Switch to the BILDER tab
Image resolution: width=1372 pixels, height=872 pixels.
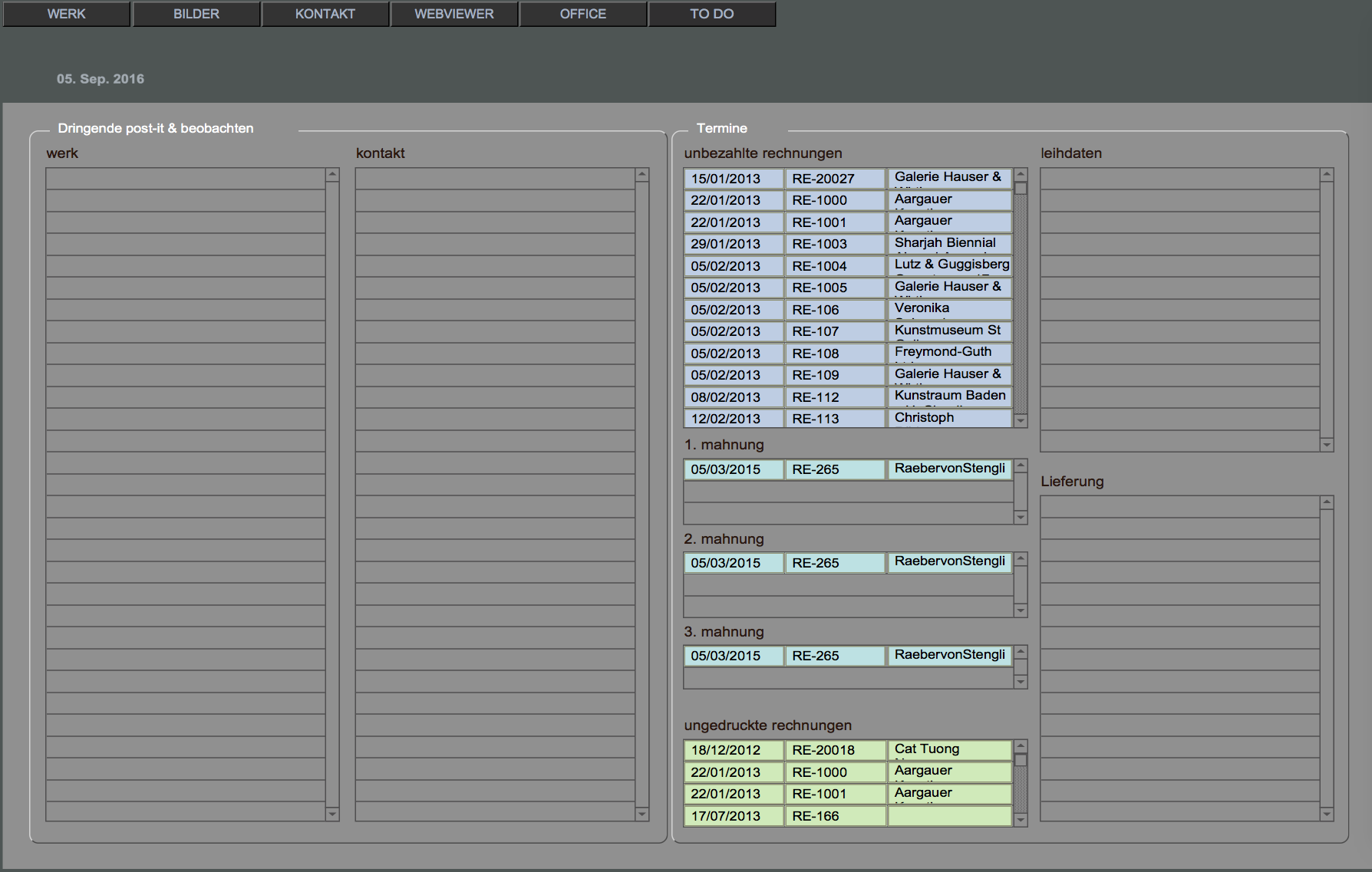[x=196, y=14]
